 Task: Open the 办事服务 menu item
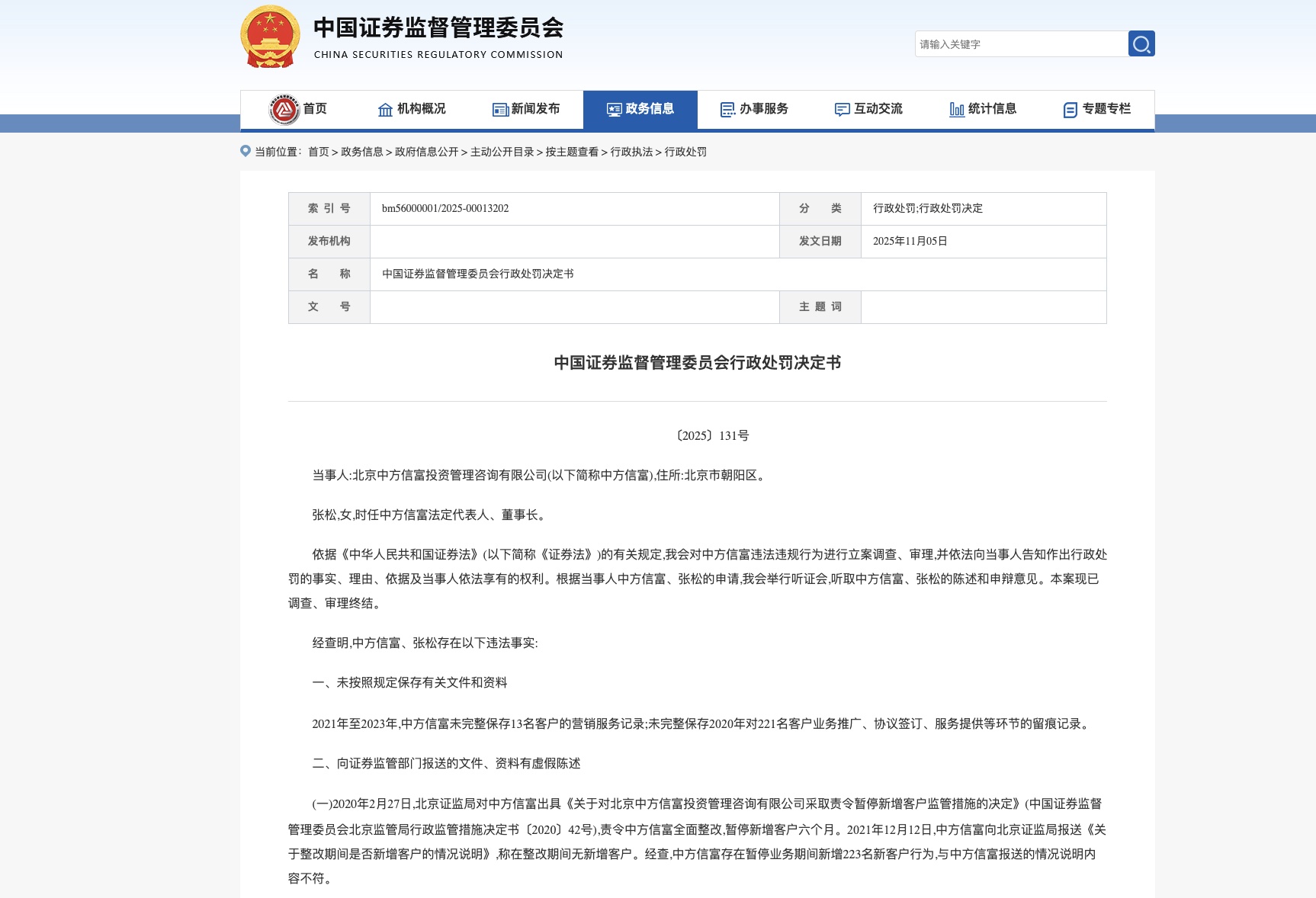[x=755, y=110]
